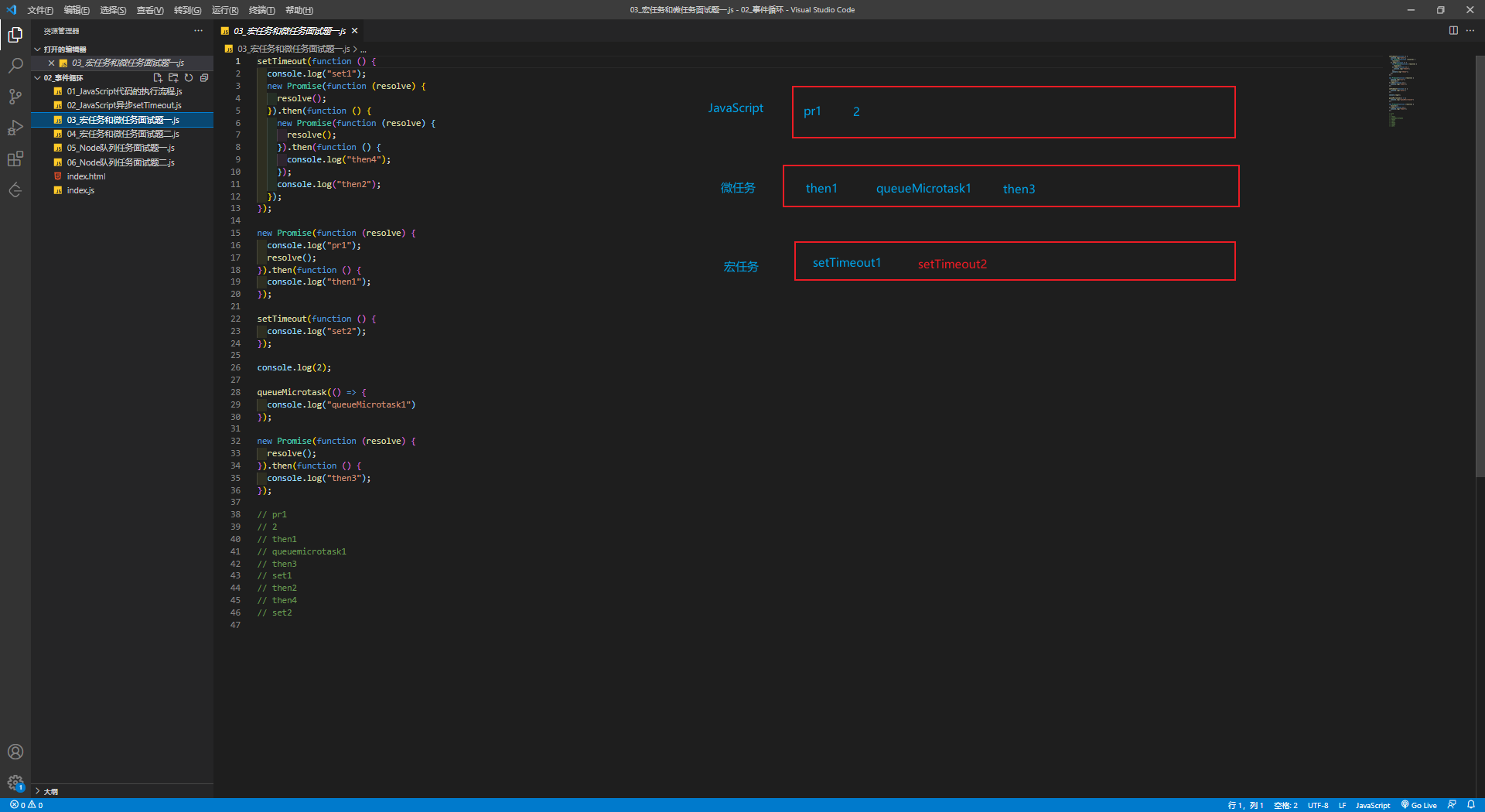Image resolution: width=1485 pixels, height=812 pixels.
Task: Open the Extensions view
Action: click(15, 159)
